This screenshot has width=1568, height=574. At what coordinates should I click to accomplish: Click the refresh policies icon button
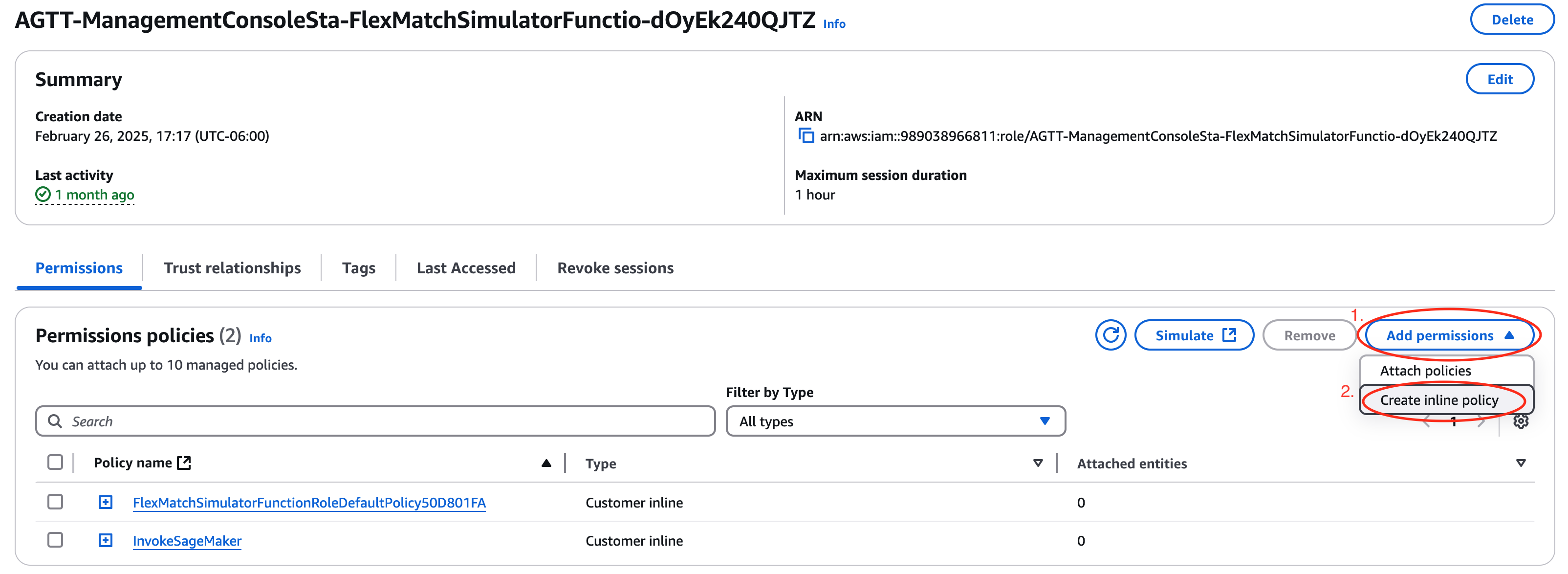tap(1111, 335)
